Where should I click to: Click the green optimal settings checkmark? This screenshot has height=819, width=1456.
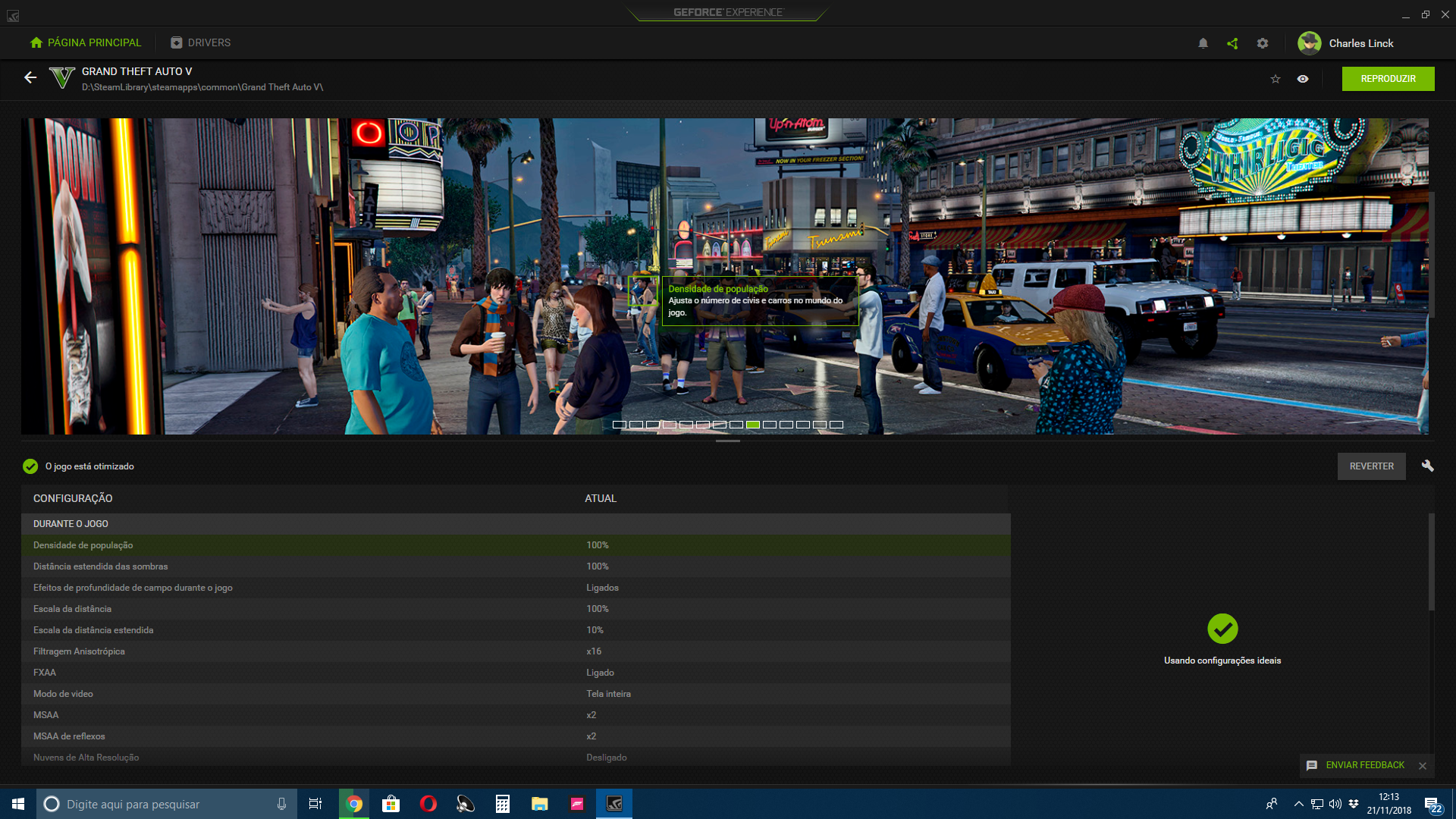(x=1222, y=629)
